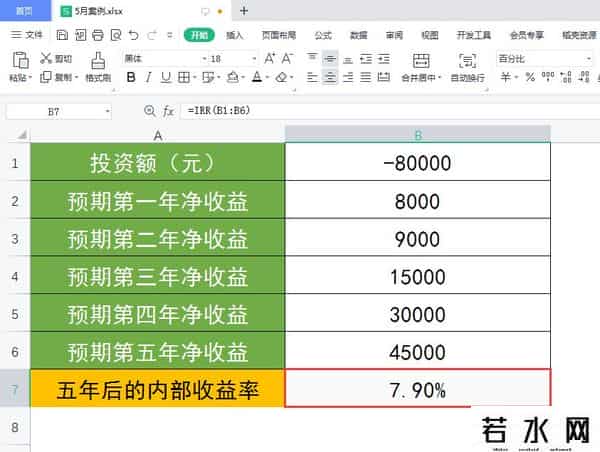The width and height of the screenshot is (600, 452).
Task: Toggle bold formatting
Action: pyautogui.click(x=130, y=77)
